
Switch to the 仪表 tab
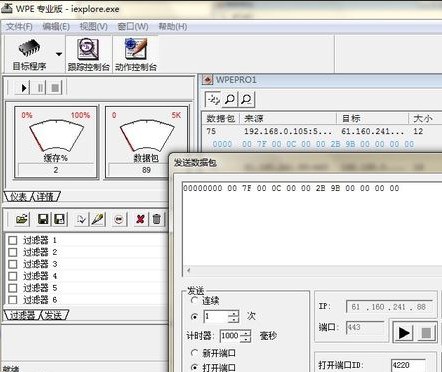click(18, 197)
